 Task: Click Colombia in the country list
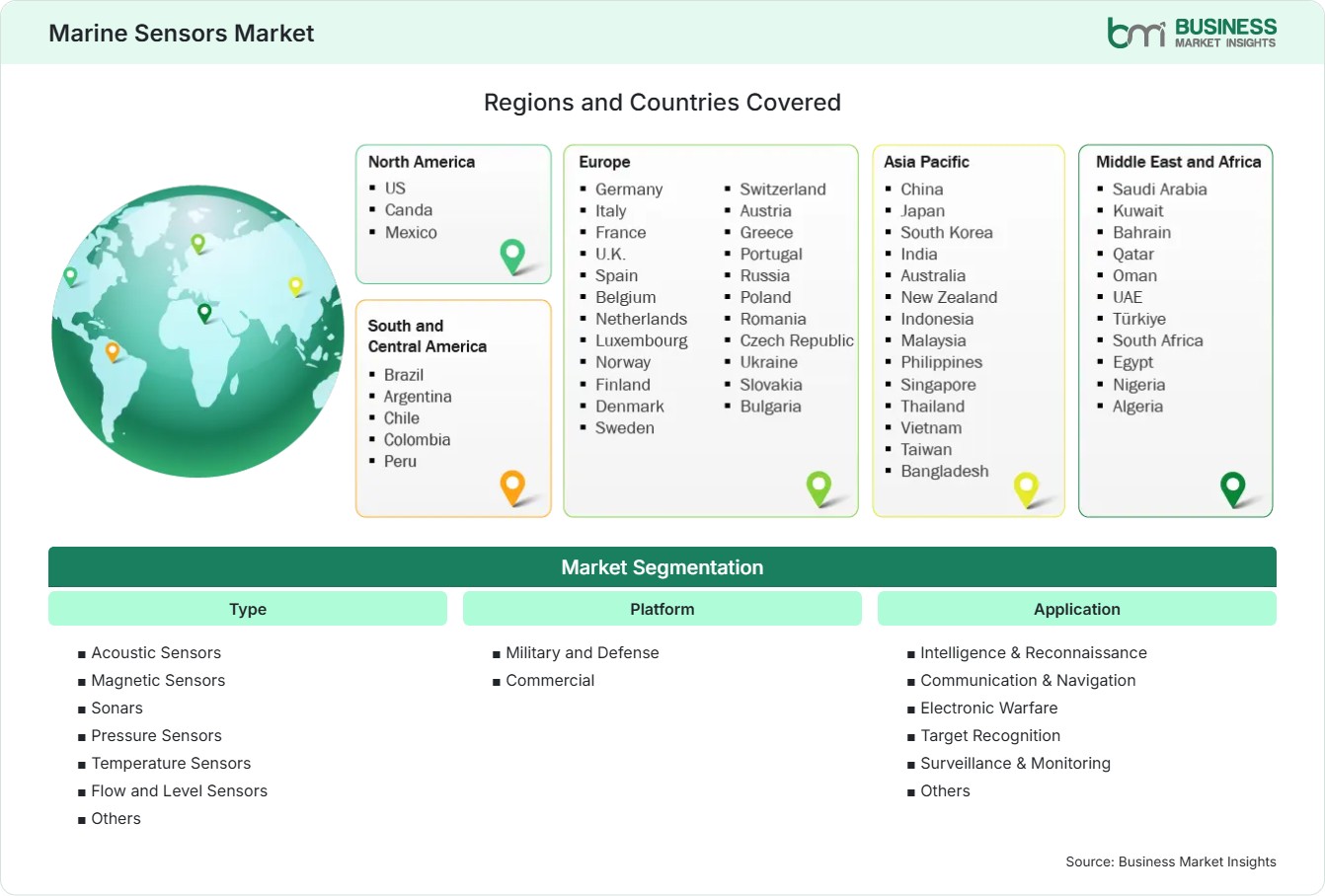[417, 440]
